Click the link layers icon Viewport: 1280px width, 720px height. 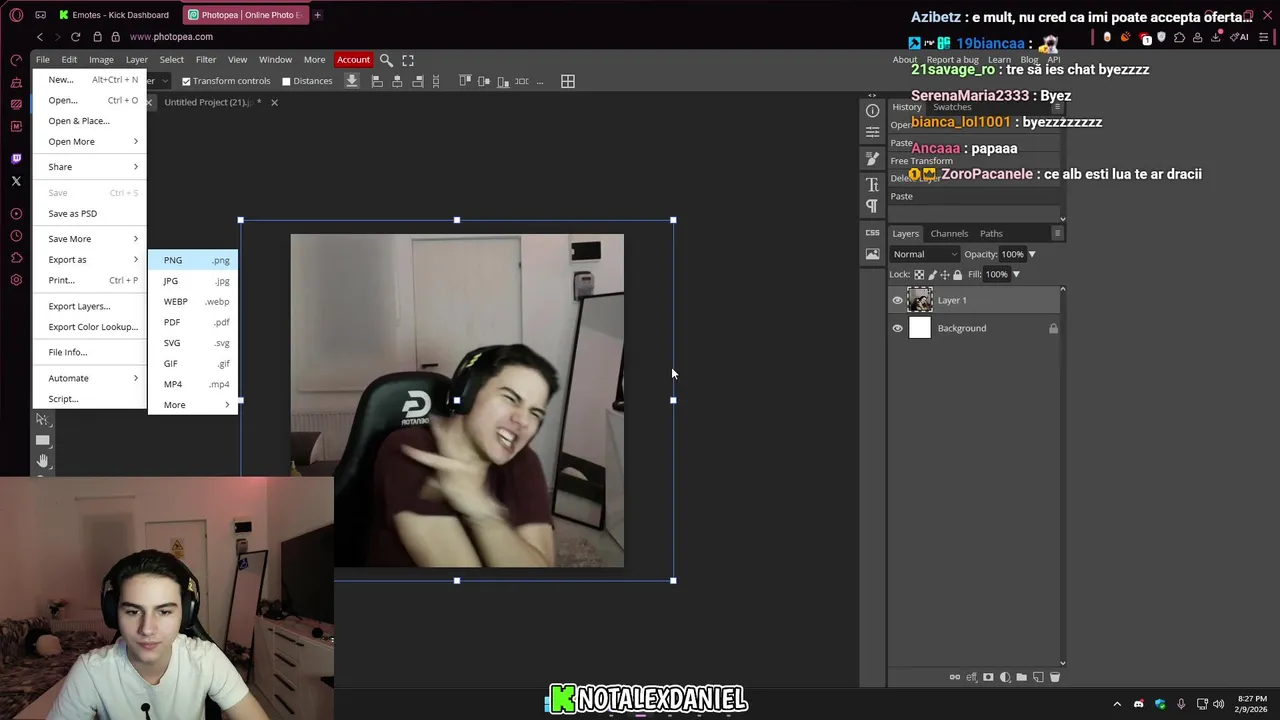point(955,677)
